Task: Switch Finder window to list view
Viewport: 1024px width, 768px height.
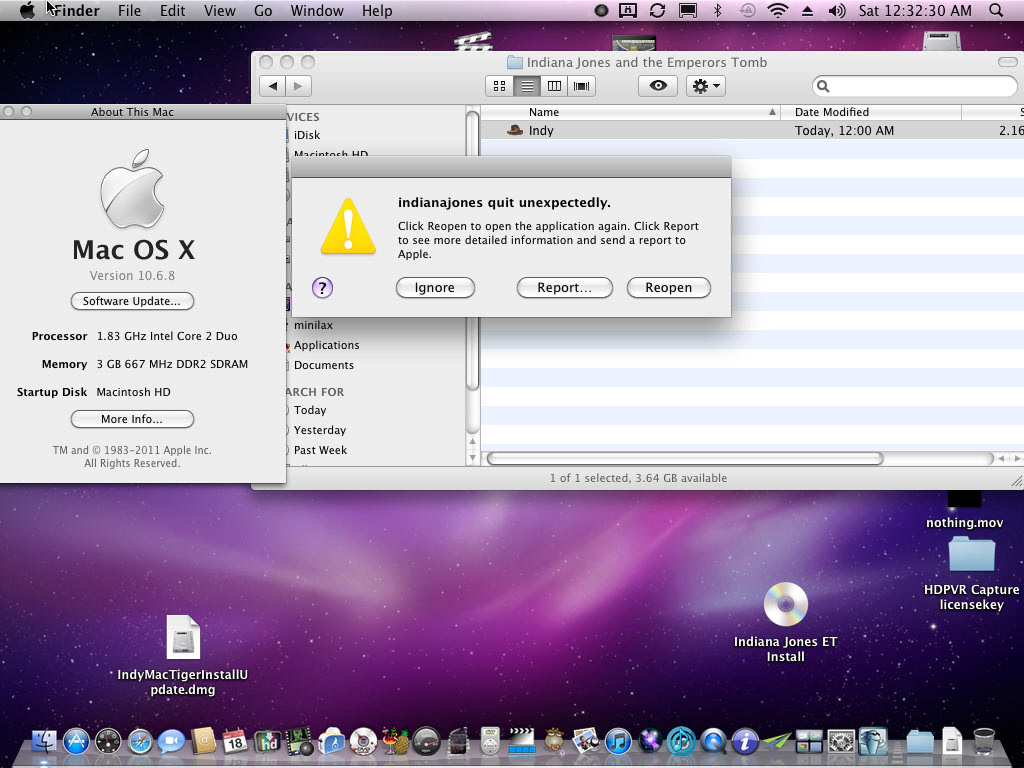Action: 527,86
